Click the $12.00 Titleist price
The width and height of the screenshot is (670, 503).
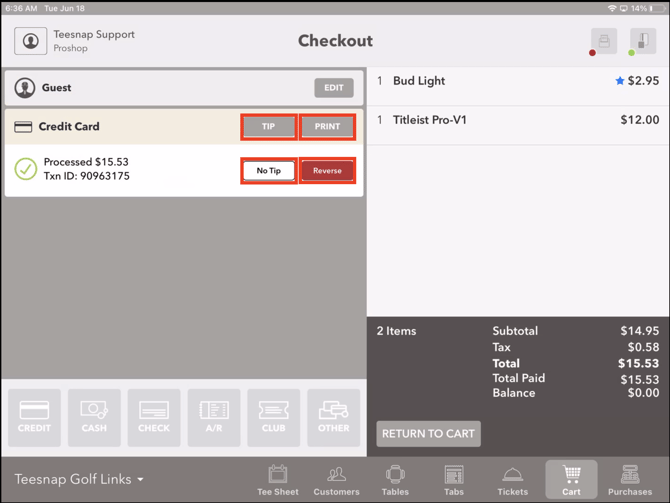tap(640, 120)
